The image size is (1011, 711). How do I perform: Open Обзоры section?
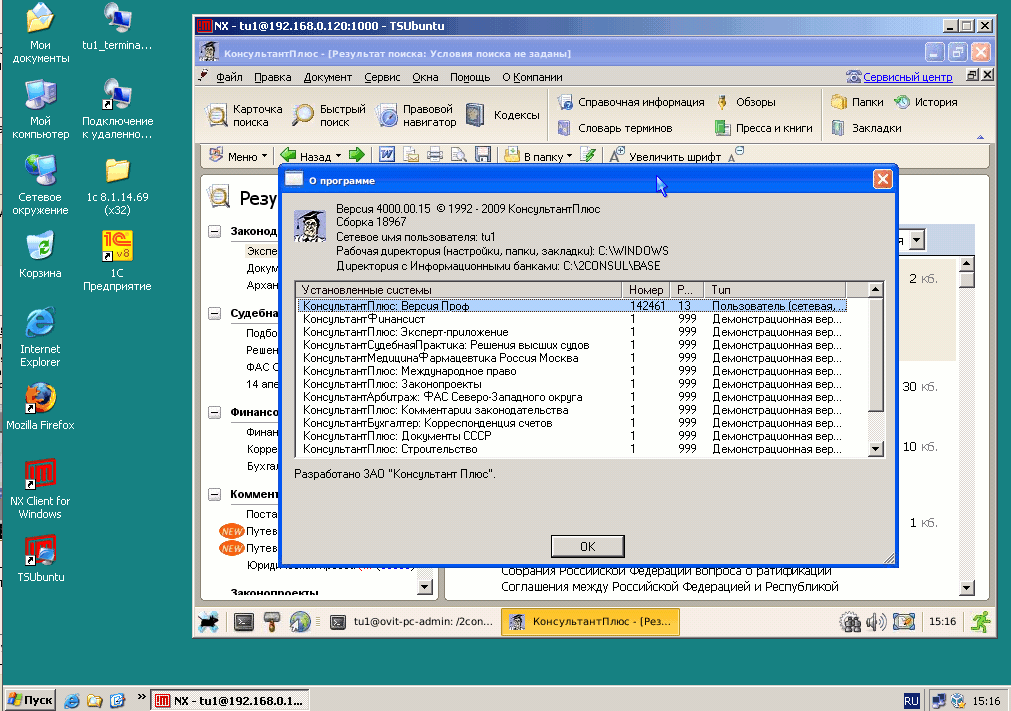click(746, 102)
